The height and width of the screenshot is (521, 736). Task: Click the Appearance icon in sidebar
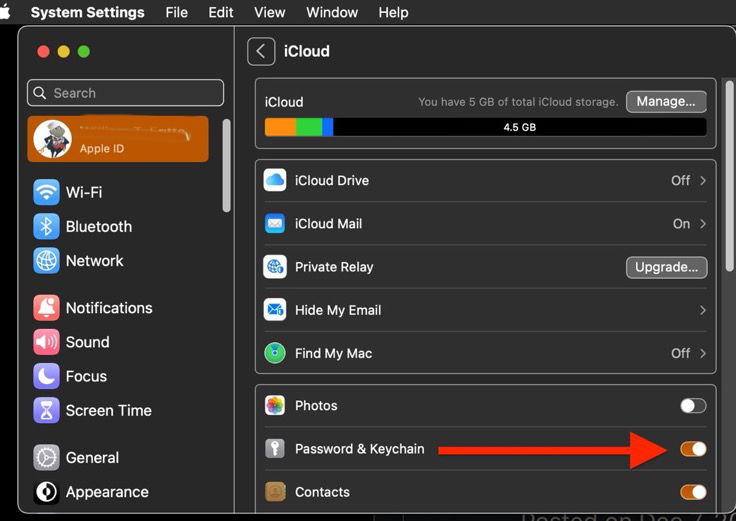click(x=46, y=491)
